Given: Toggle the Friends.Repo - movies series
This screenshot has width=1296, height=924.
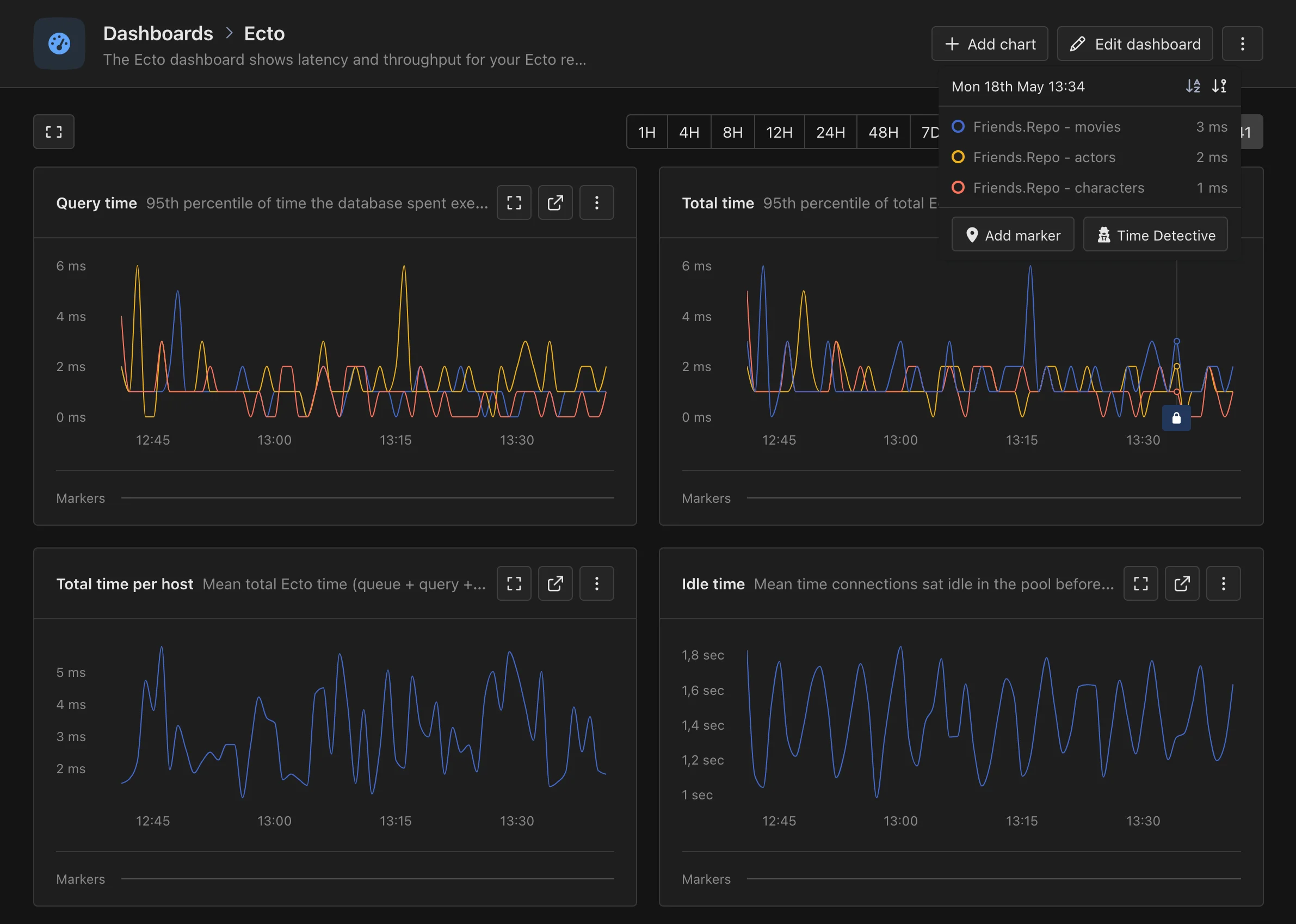Looking at the screenshot, I should tap(1089, 126).
